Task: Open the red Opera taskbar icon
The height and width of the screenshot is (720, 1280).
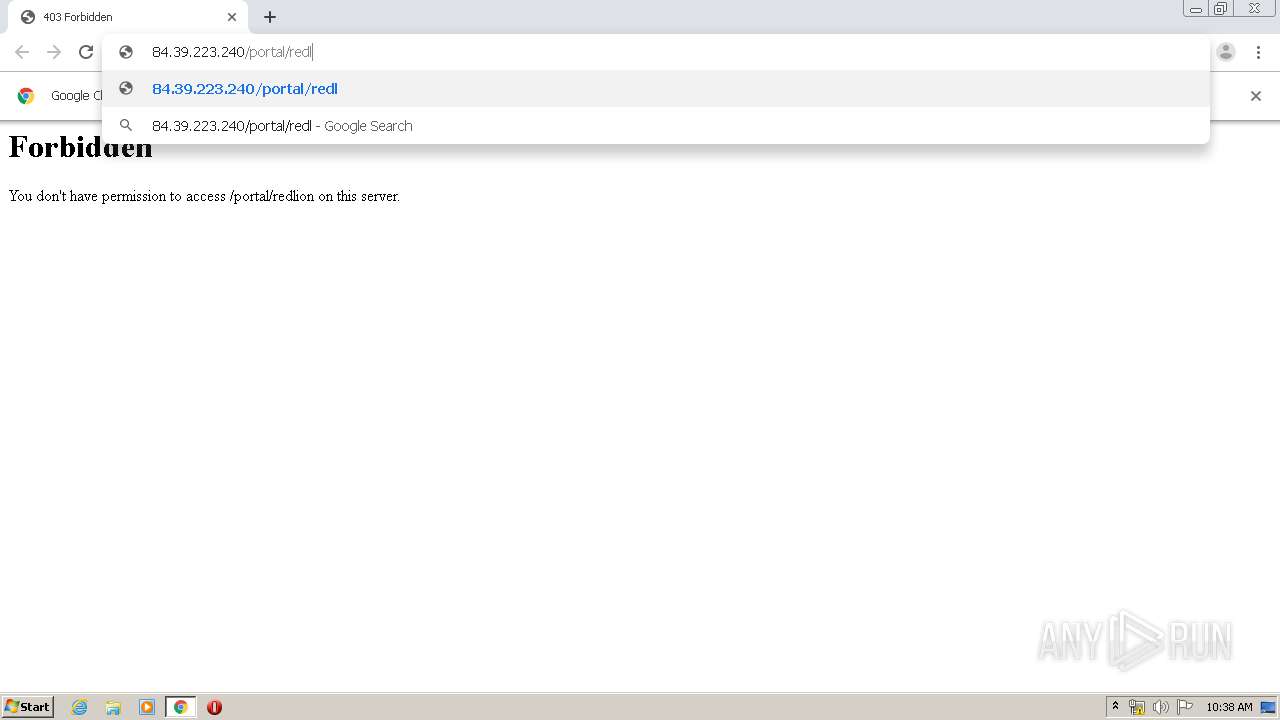Action: [x=214, y=707]
